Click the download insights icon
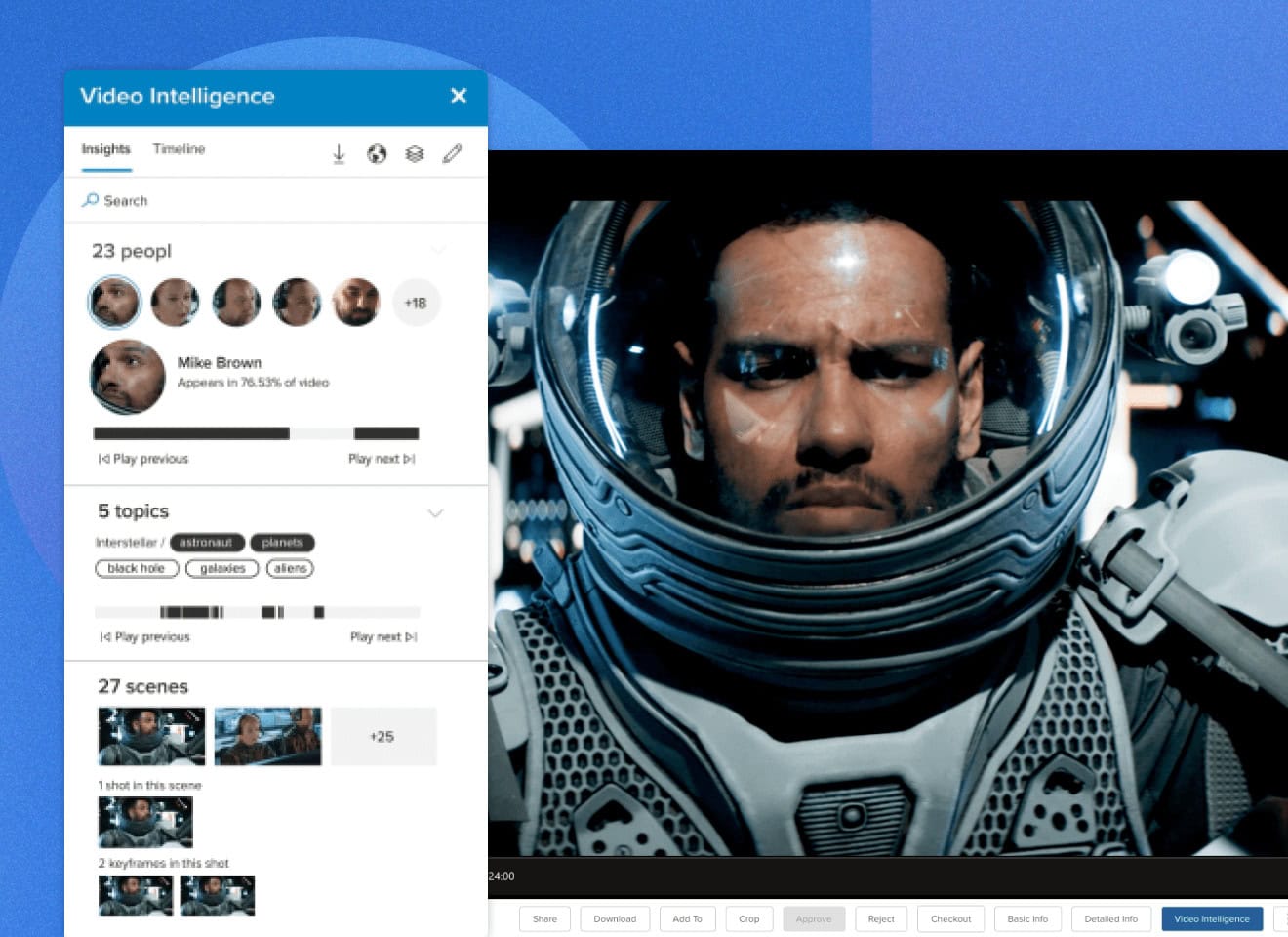Viewport: 1288px width, 937px height. pyautogui.click(x=339, y=153)
